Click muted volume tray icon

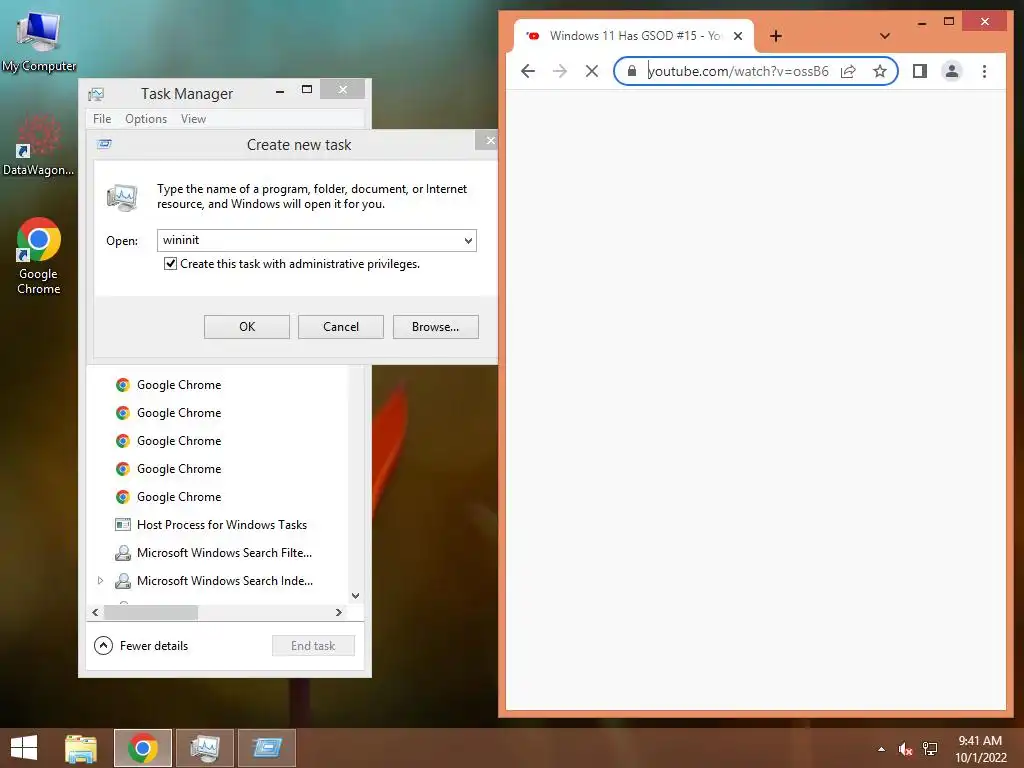coord(905,749)
